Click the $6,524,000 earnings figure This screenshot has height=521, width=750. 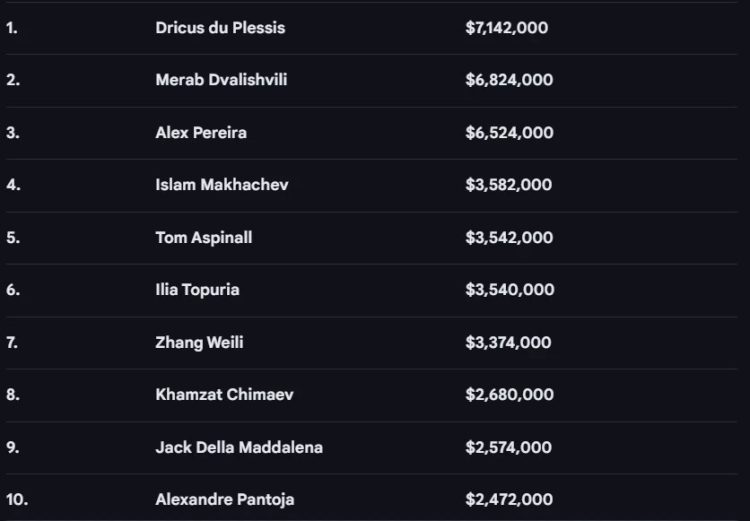pyautogui.click(x=509, y=133)
